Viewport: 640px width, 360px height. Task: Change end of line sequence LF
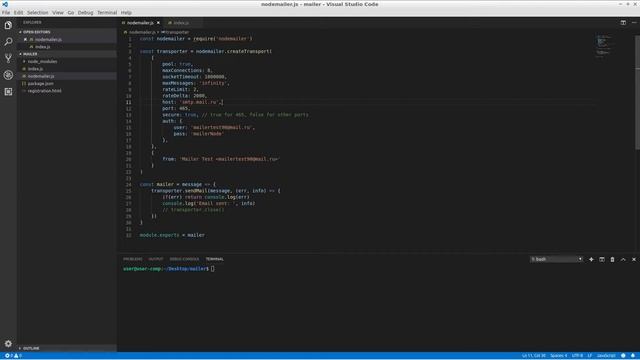click(590, 356)
